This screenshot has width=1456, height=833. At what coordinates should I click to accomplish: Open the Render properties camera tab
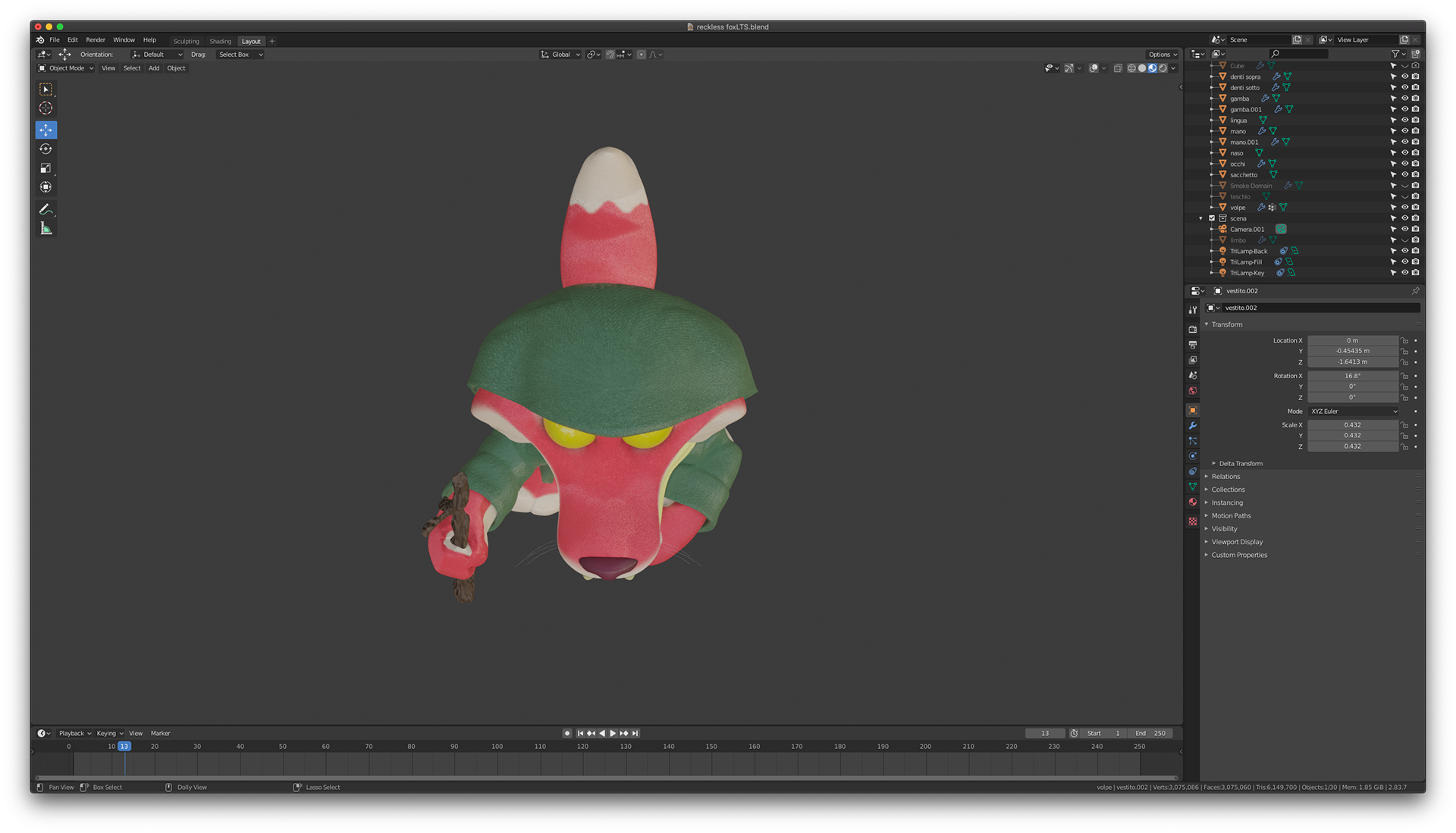point(1193,329)
